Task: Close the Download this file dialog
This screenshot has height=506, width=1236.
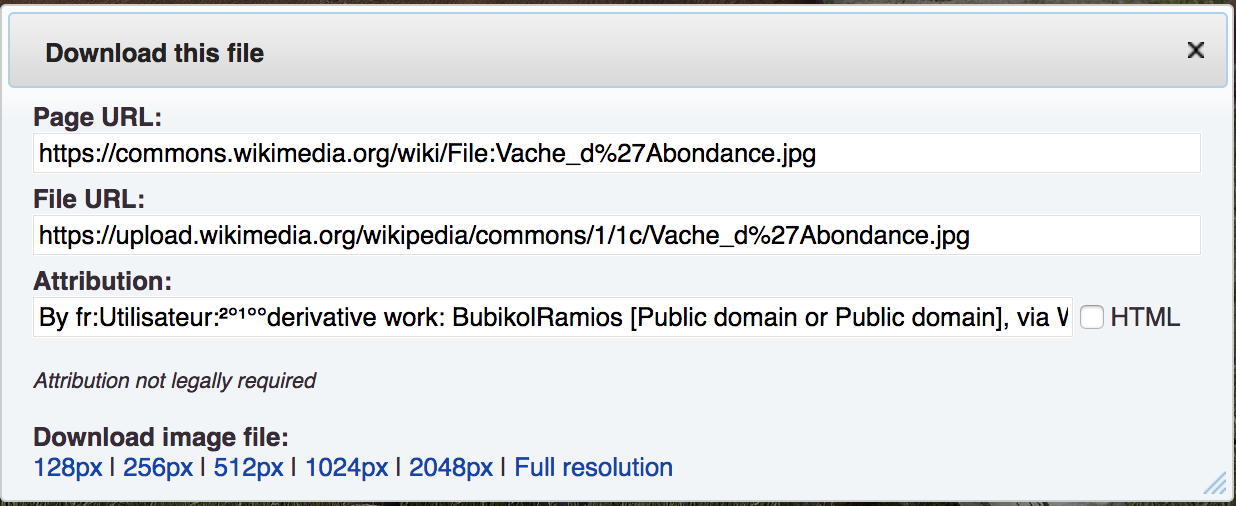Action: point(1195,50)
